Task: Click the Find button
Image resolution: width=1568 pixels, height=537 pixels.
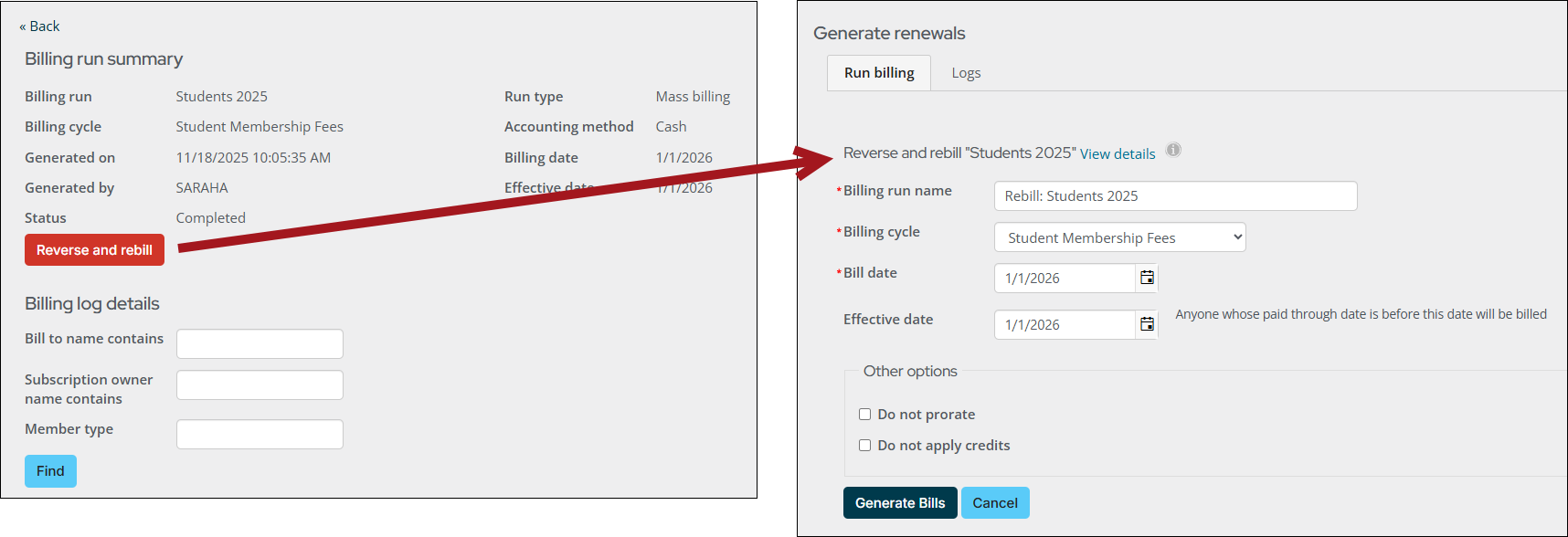Action: point(50,471)
